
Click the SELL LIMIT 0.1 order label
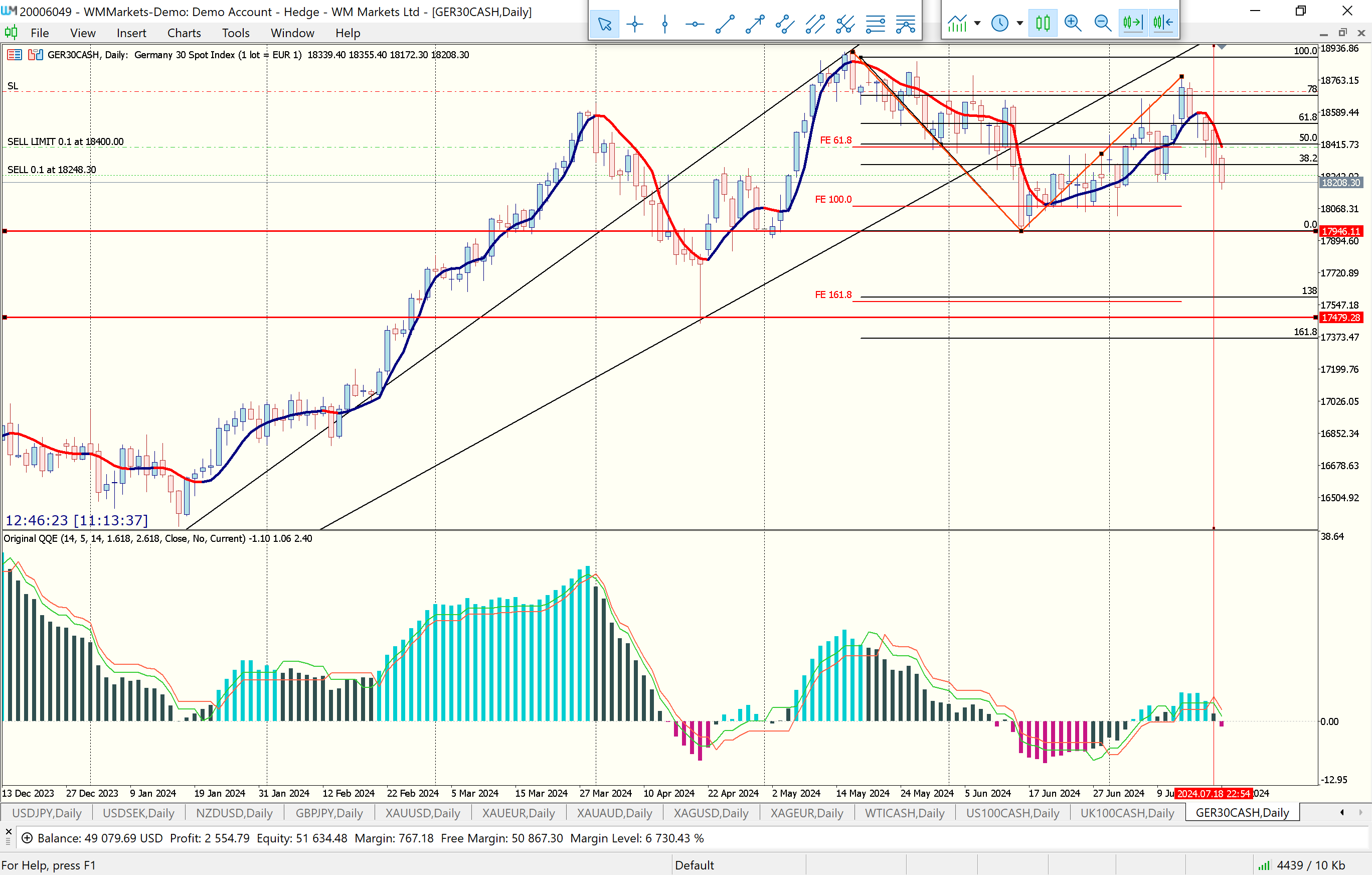66,141
